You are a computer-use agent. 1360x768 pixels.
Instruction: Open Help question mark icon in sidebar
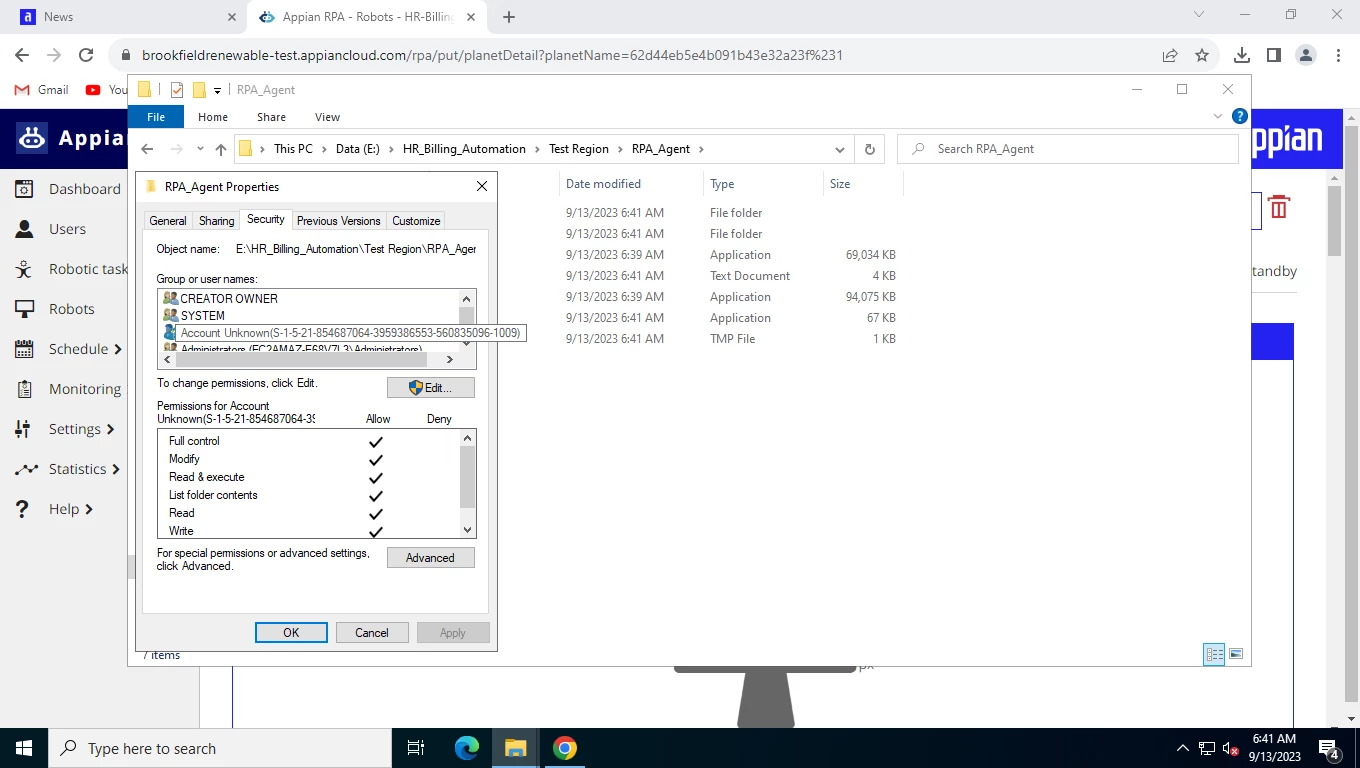(23, 509)
